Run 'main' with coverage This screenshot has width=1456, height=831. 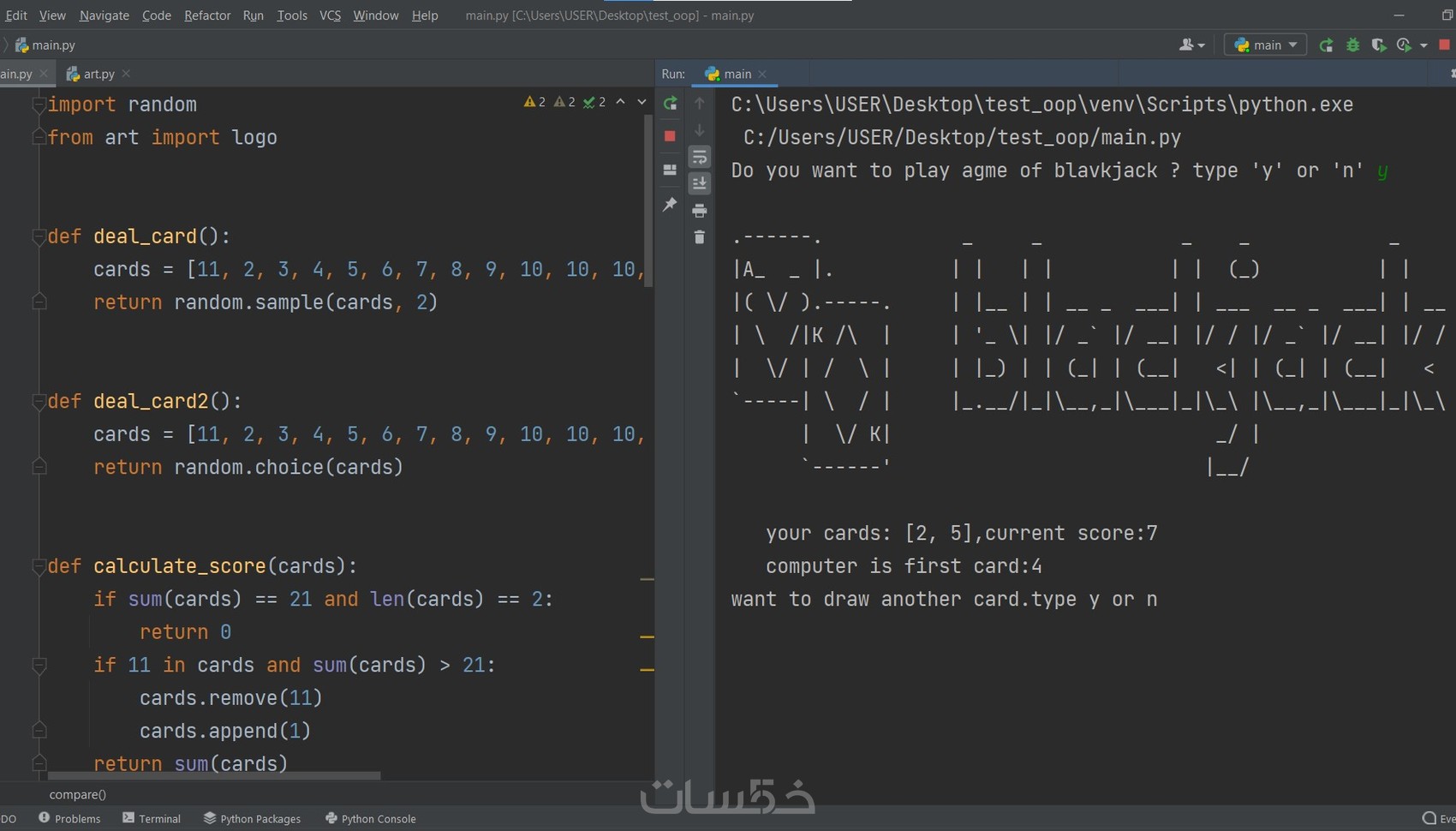(1378, 45)
